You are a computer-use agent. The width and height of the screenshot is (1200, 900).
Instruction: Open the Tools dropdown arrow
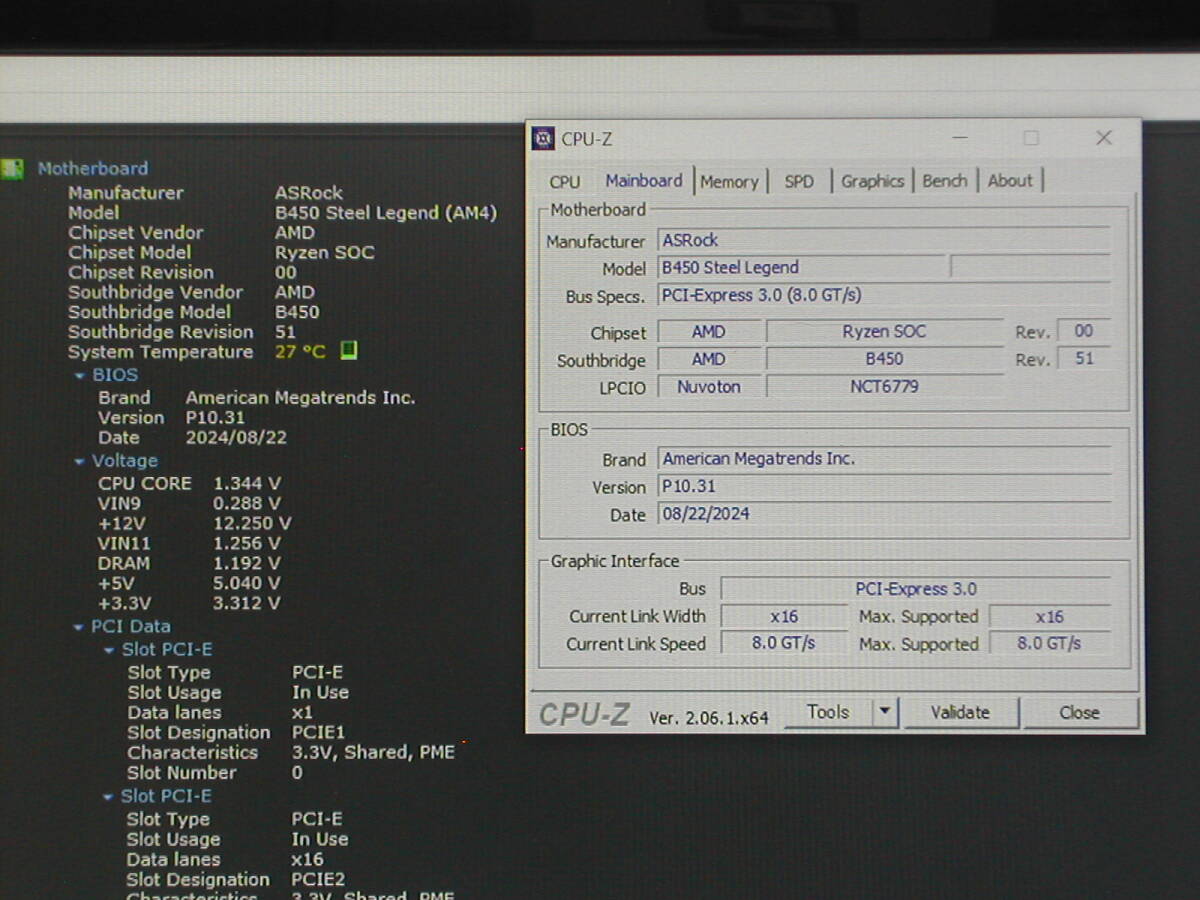[x=885, y=712]
